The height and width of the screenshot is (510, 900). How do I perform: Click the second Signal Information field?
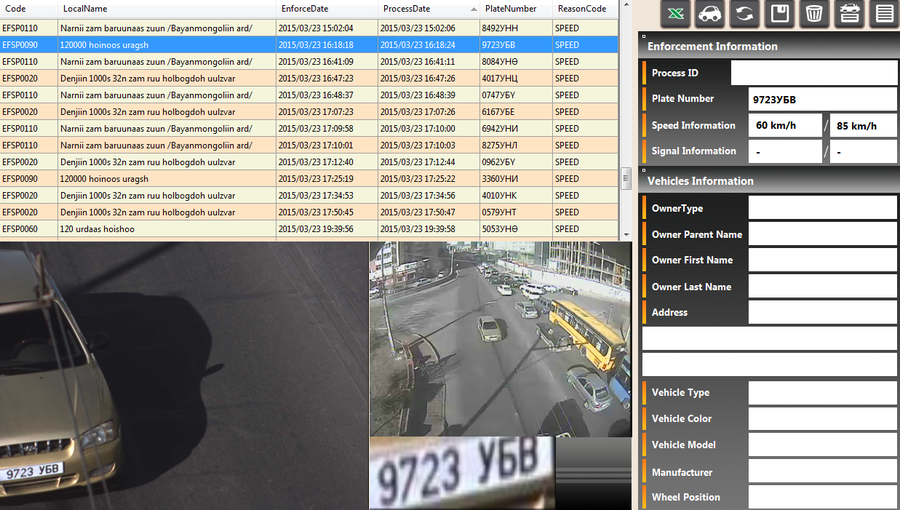pos(863,151)
